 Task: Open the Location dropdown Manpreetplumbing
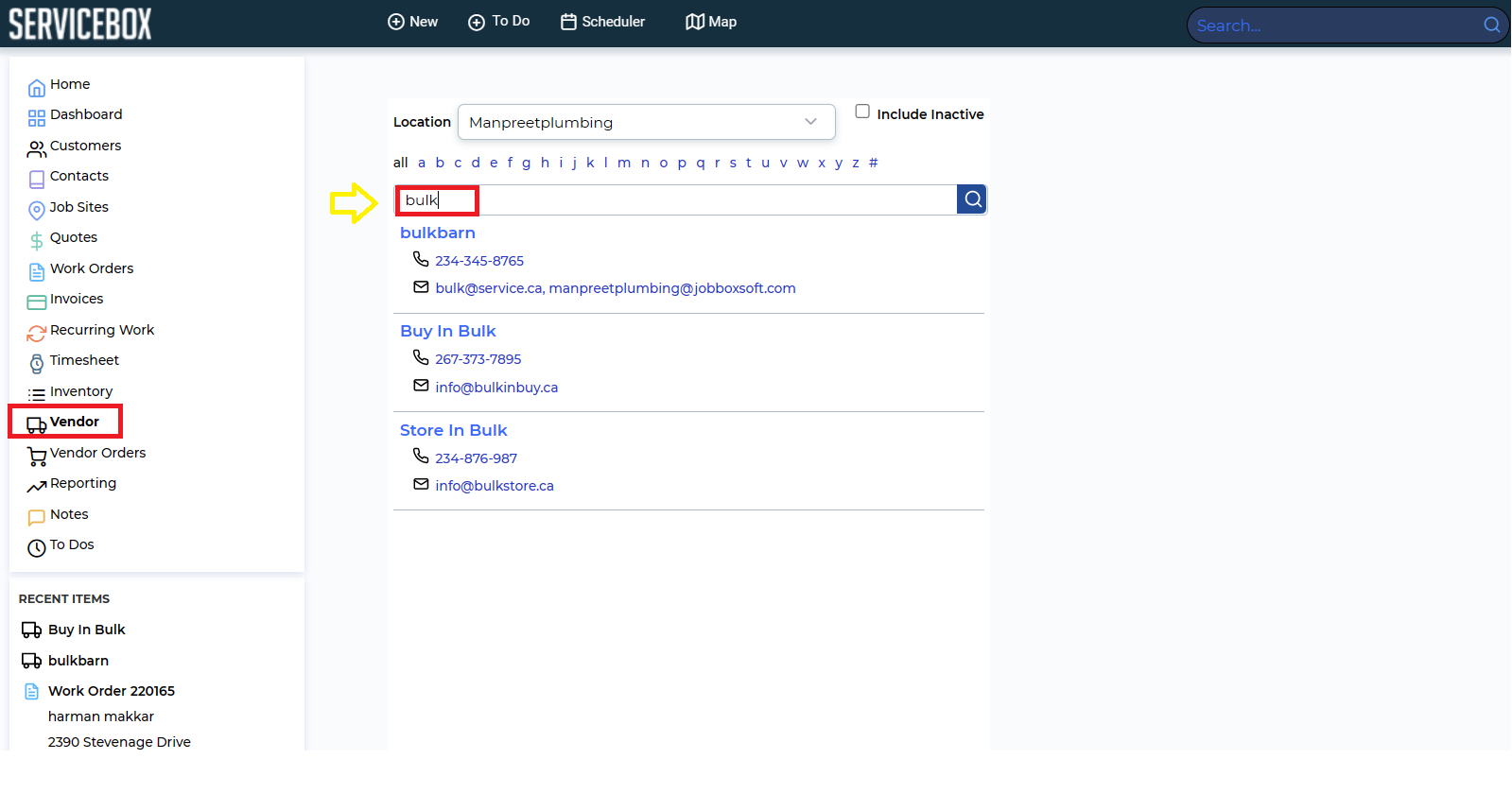[647, 122]
